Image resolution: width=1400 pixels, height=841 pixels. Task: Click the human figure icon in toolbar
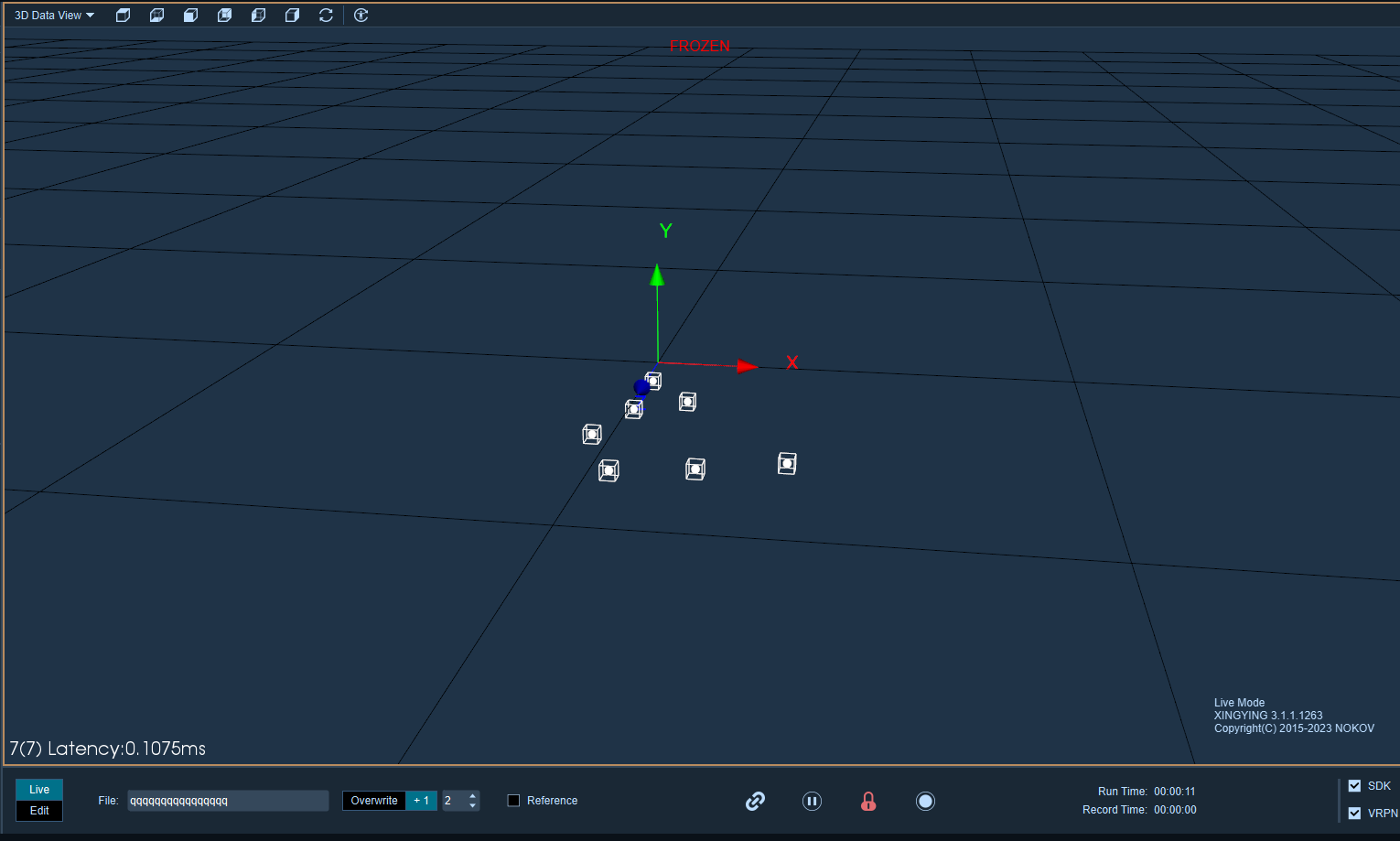tap(361, 15)
